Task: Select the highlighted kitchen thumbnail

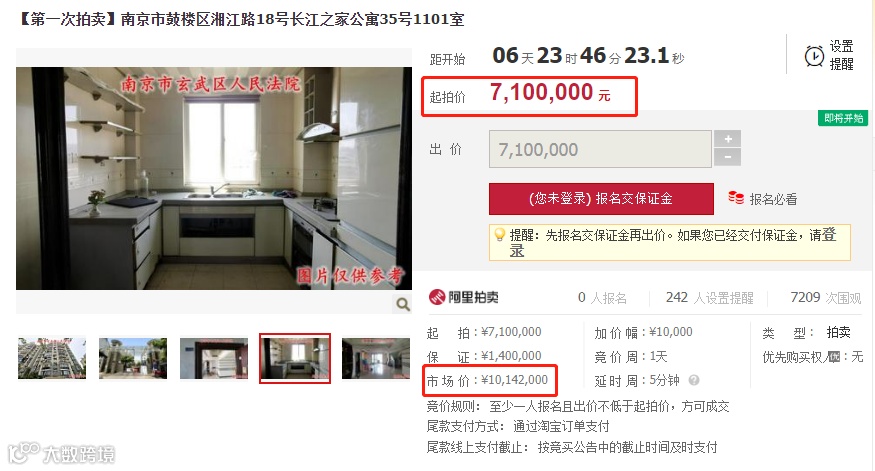Action: click(x=295, y=358)
